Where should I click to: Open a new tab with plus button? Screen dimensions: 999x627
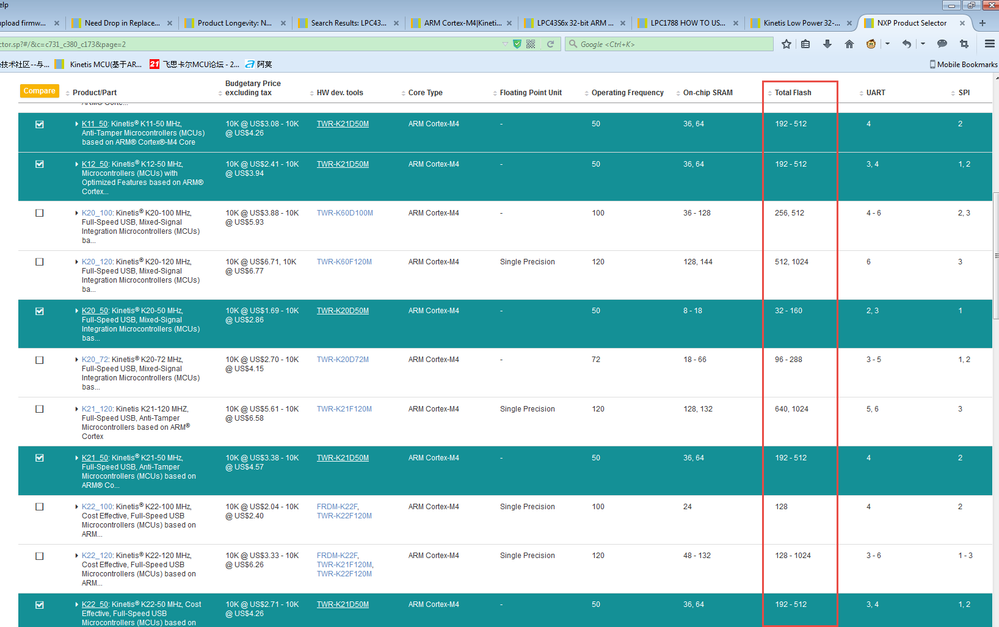982,23
